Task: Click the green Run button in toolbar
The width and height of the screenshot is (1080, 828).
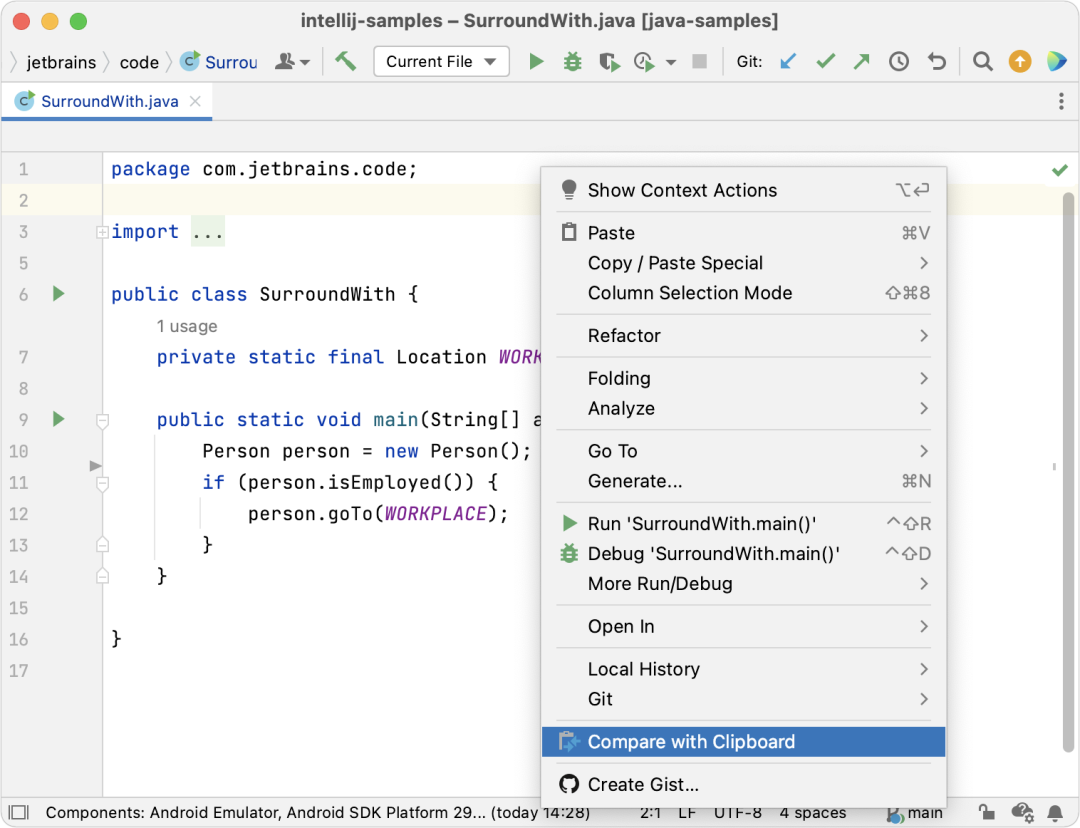Action: (536, 61)
